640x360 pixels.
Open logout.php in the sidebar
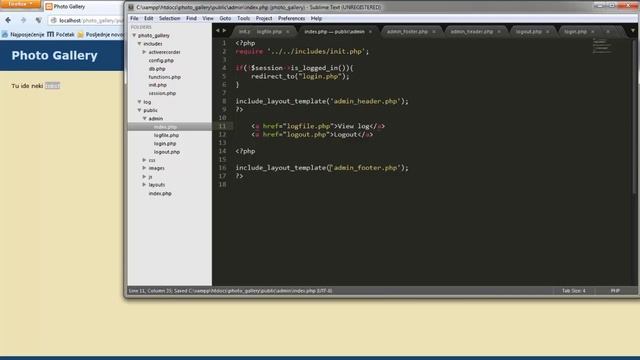click(167, 152)
